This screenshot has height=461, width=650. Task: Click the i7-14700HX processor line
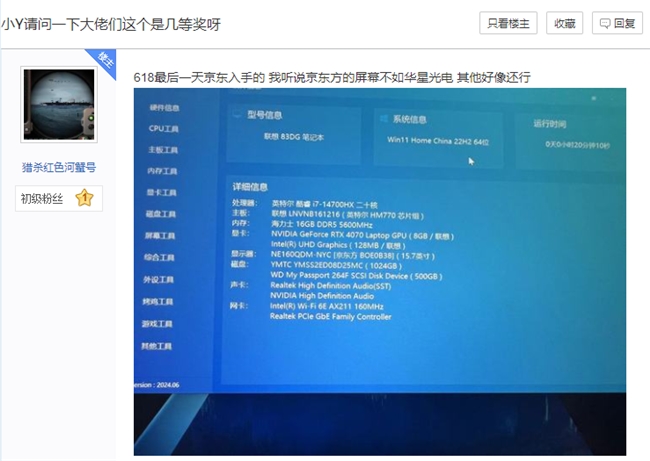point(324,204)
